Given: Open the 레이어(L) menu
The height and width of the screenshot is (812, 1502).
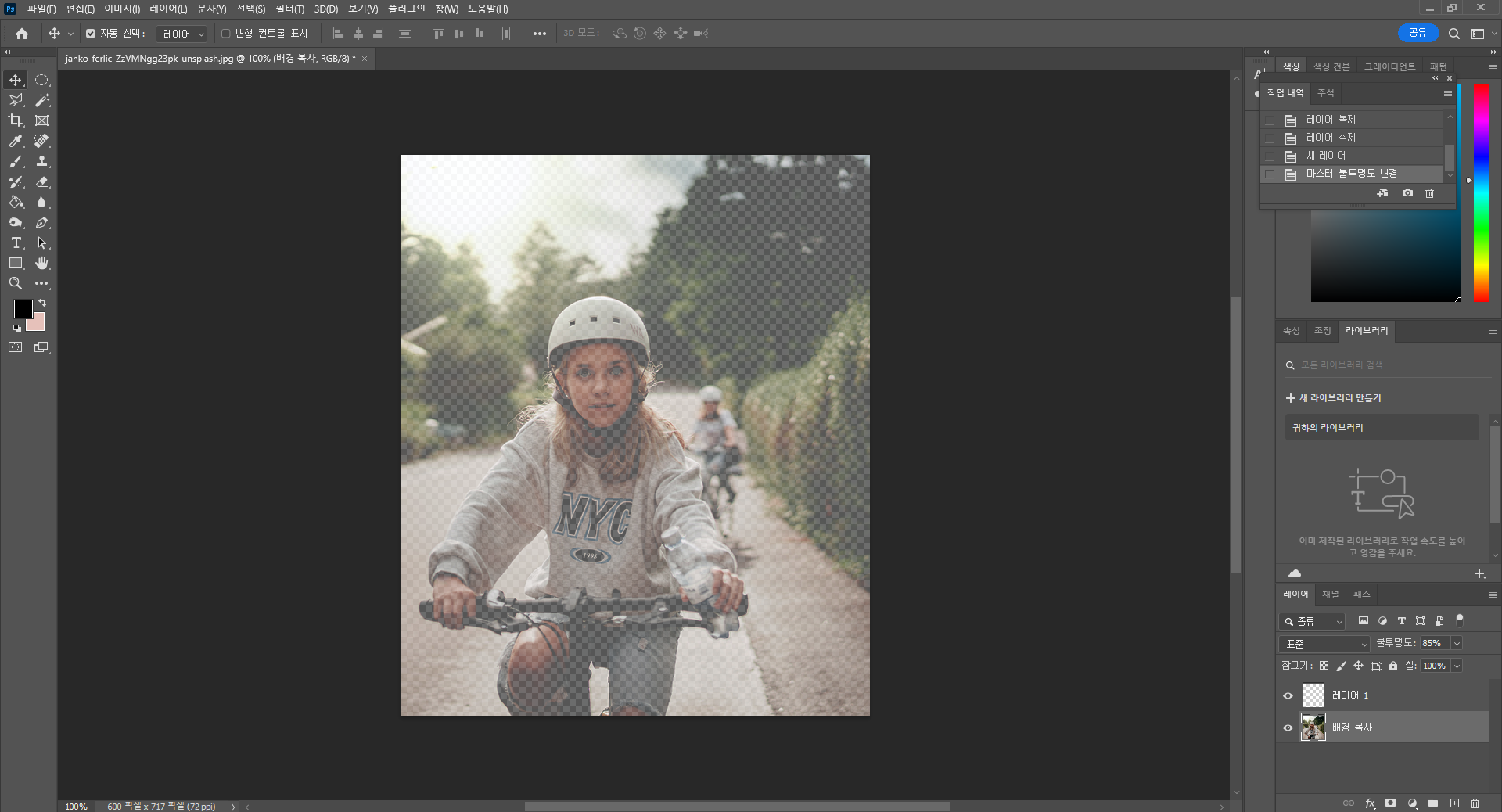Looking at the screenshot, I should tap(168, 9).
